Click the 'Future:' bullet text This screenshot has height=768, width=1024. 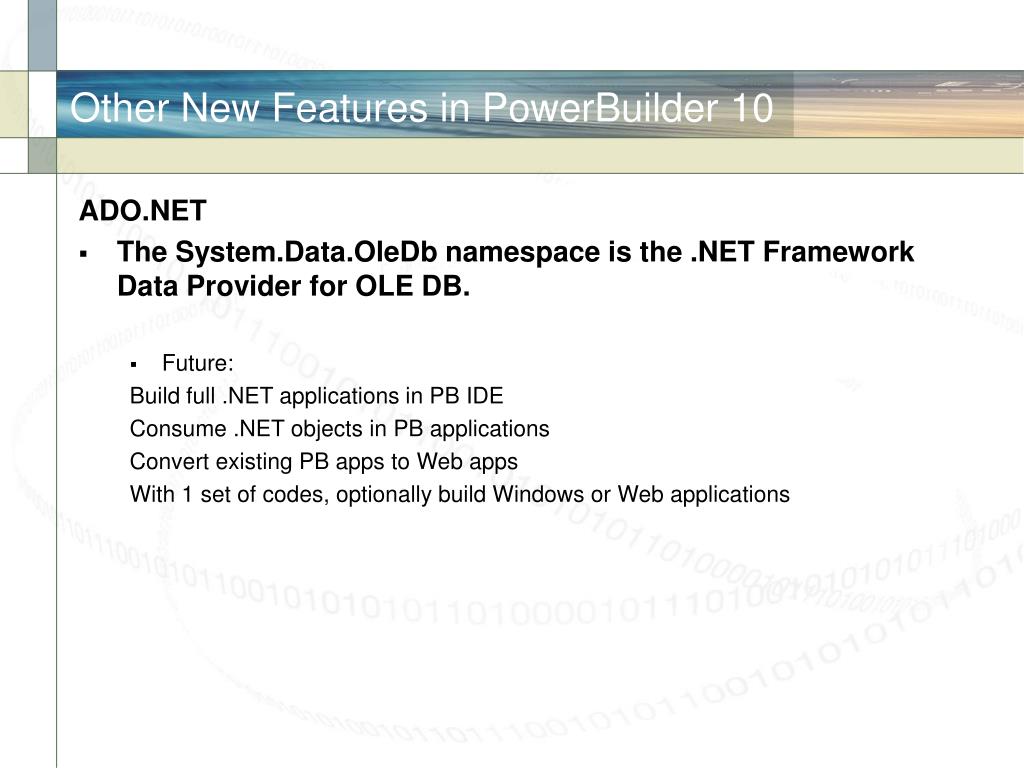point(198,363)
